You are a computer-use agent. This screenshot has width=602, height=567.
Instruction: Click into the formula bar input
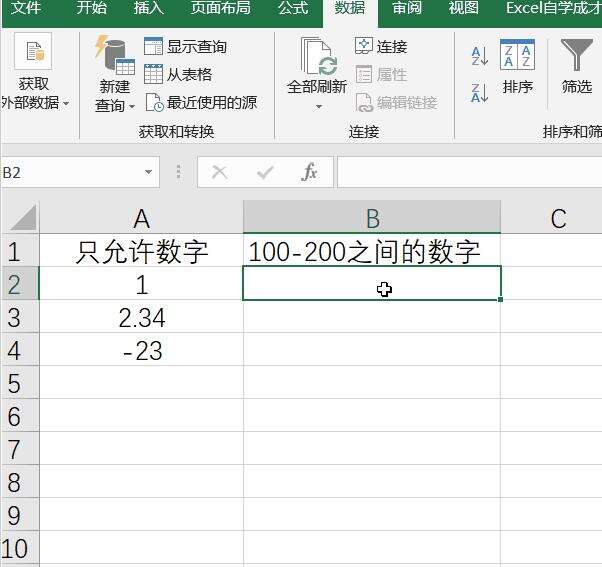pyautogui.click(x=470, y=172)
